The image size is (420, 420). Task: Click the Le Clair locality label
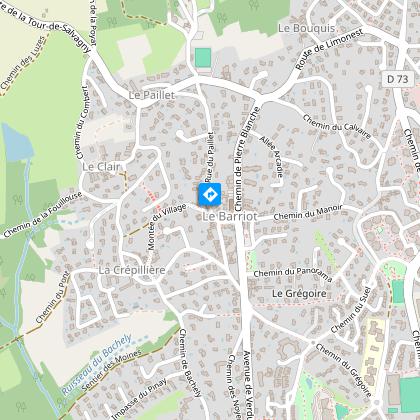pyautogui.click(x=101, y=167)
